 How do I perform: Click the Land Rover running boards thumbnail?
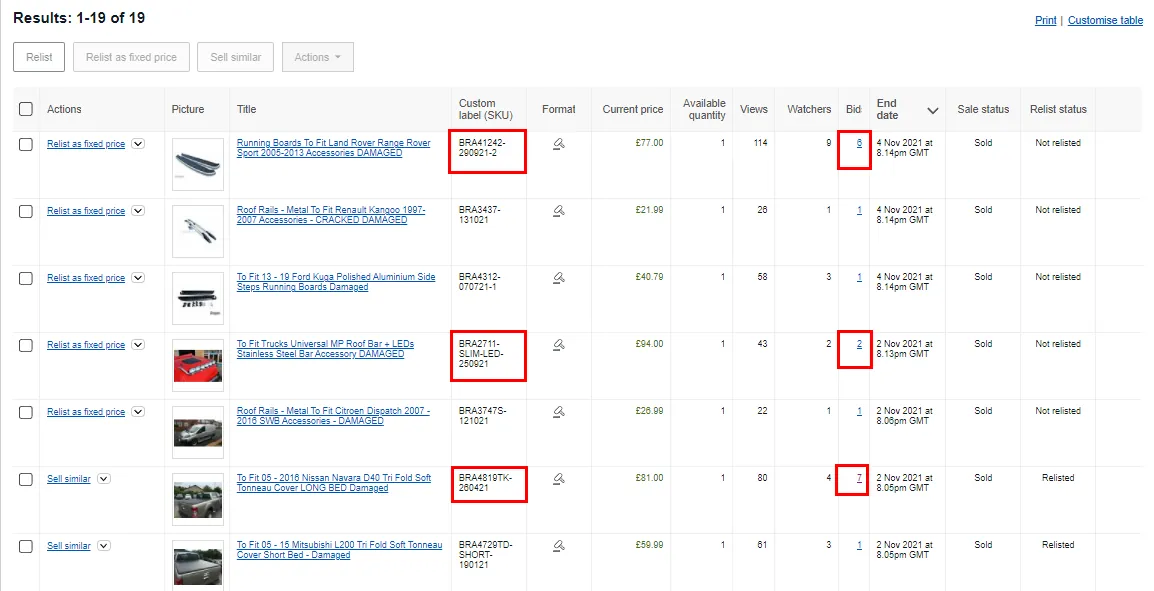point(198,165)
